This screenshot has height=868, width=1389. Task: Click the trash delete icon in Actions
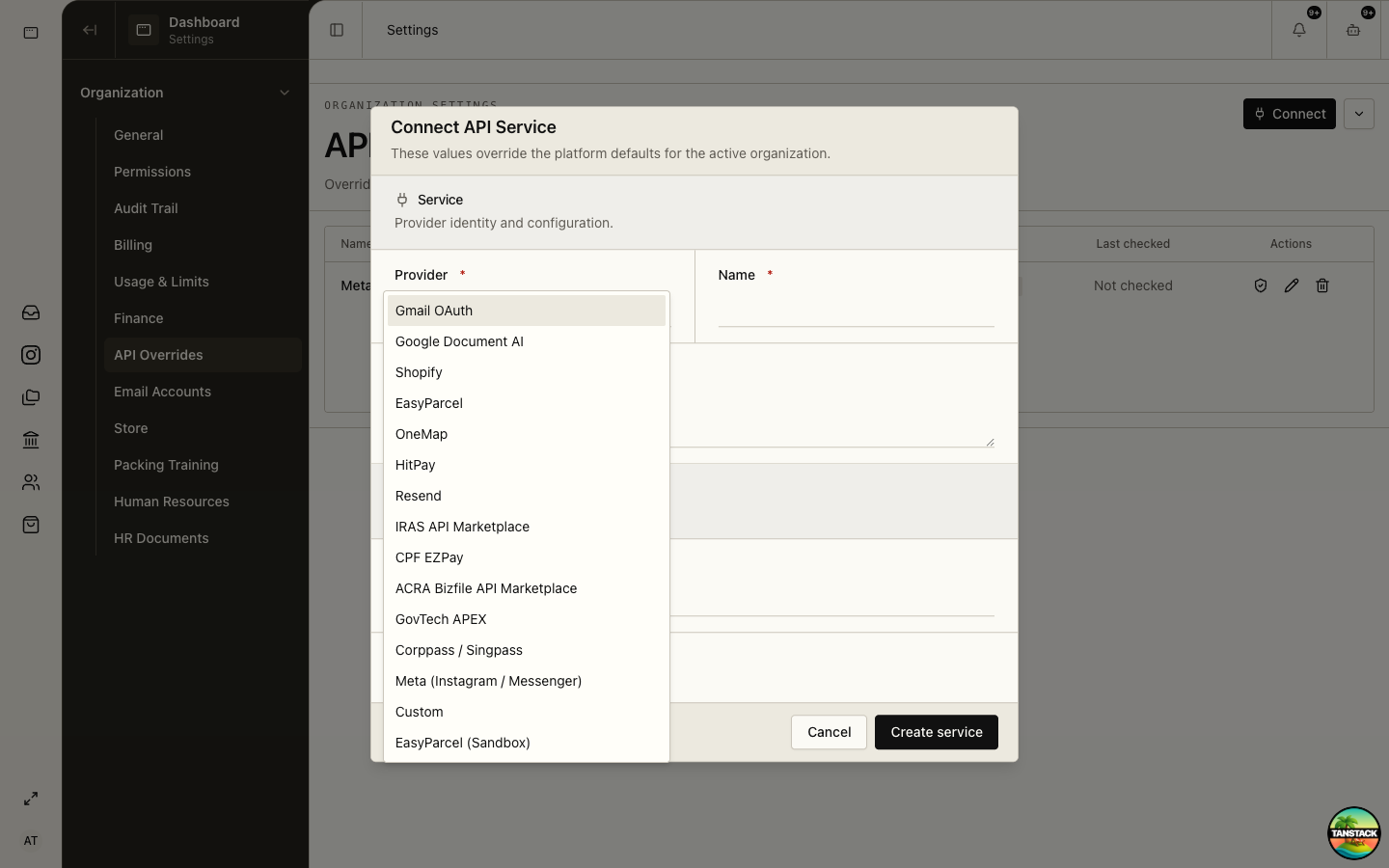tap(1322, 285)
